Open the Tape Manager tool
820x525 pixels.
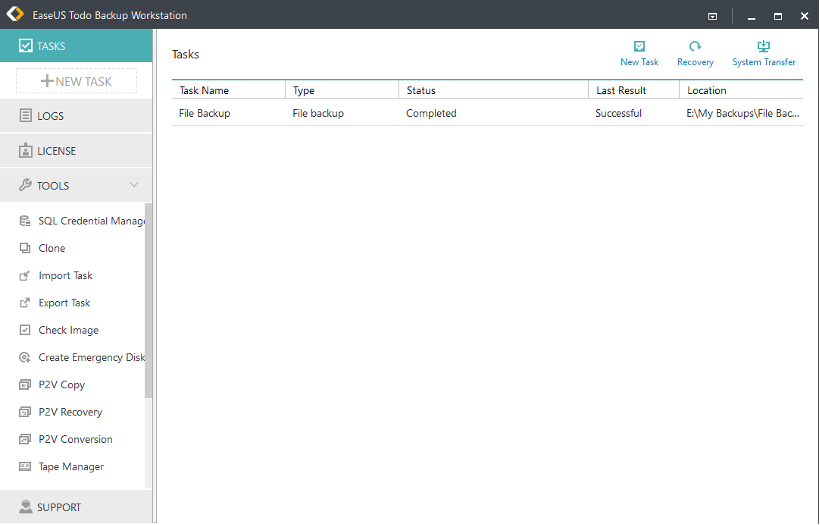pos(70,466)
